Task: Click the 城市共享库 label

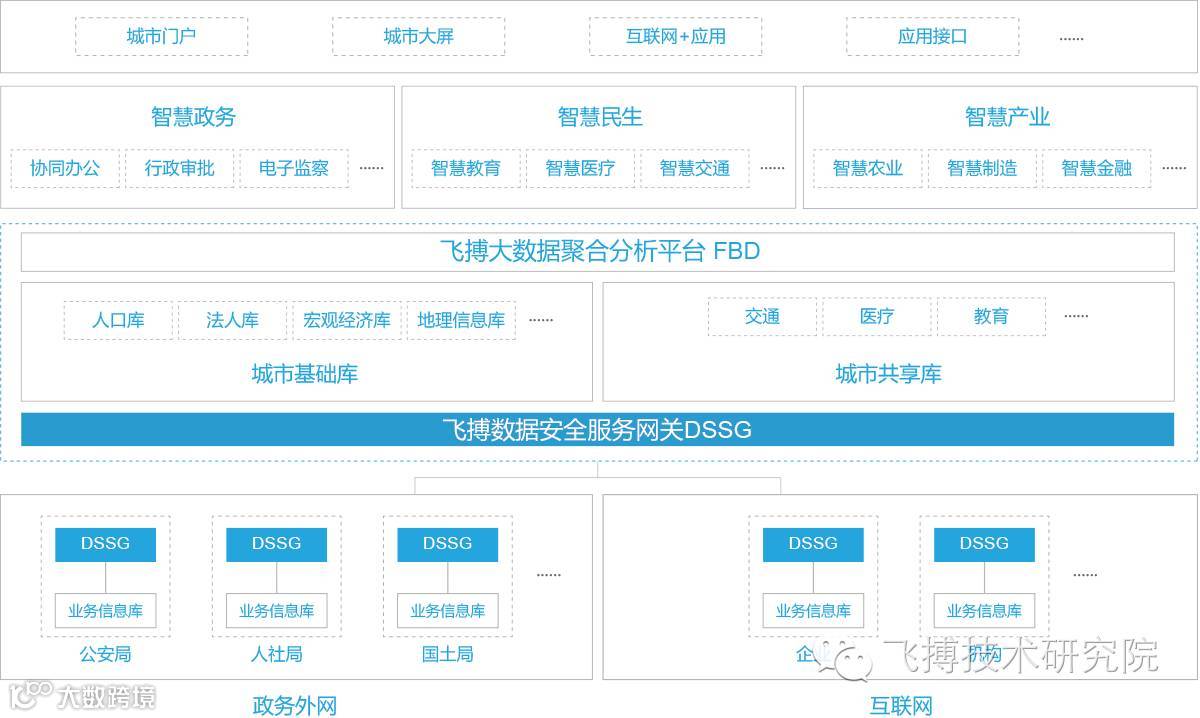Action: [889, 375]
